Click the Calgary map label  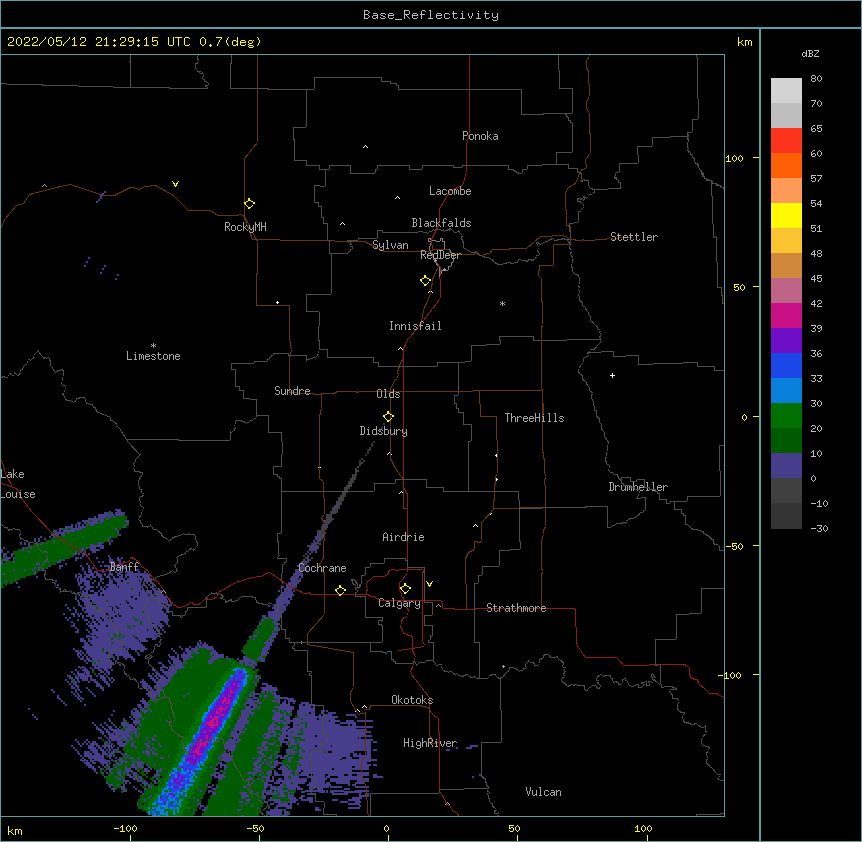(x=399, y=603)
